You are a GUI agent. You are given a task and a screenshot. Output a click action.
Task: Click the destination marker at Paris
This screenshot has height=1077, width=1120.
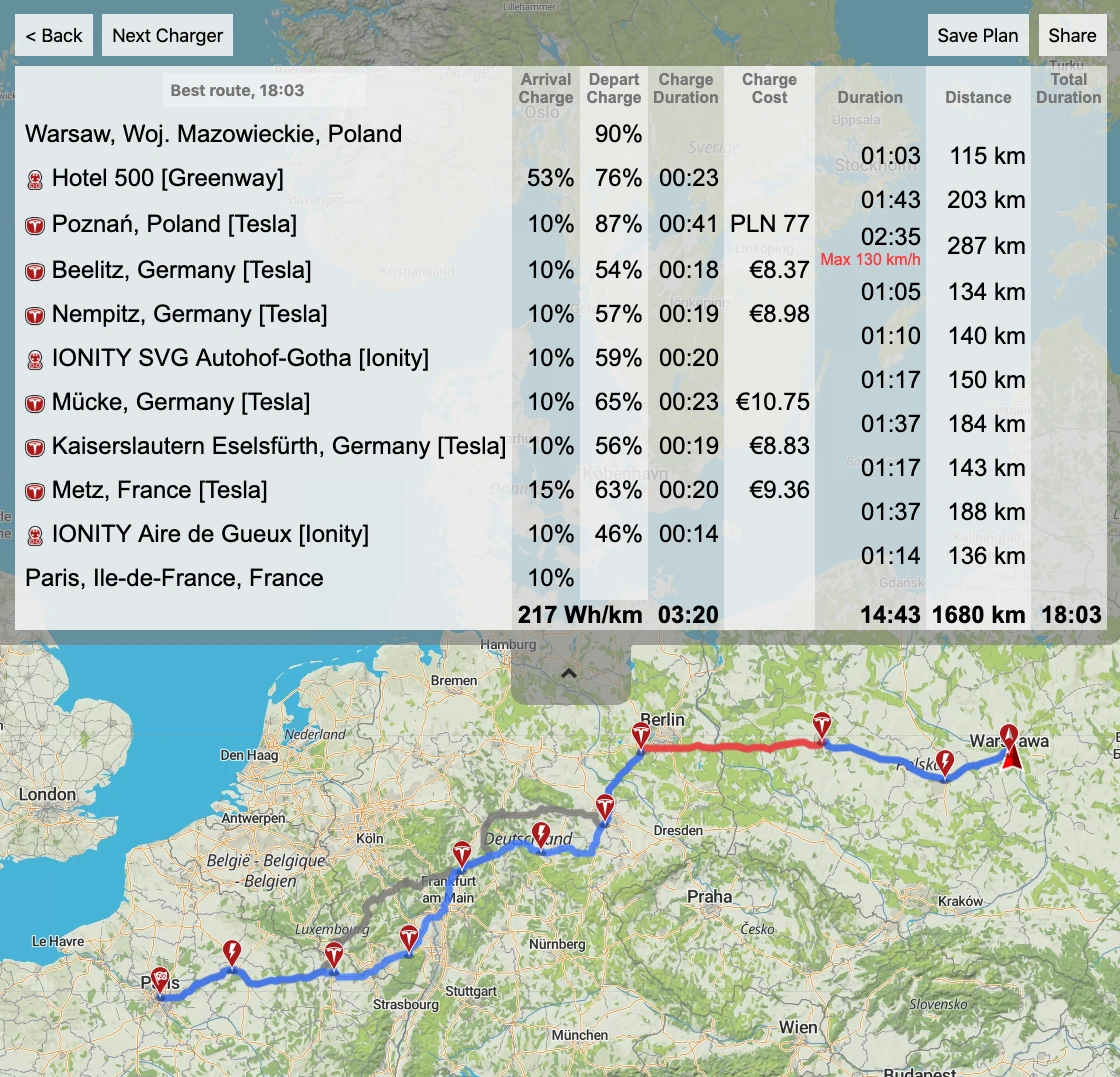coord(161,980)
